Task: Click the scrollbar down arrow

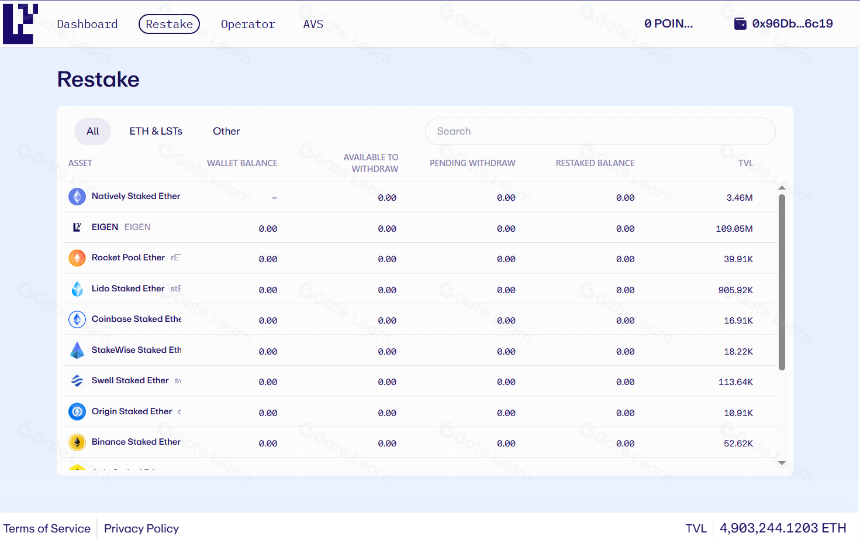Action: [782, 463]
